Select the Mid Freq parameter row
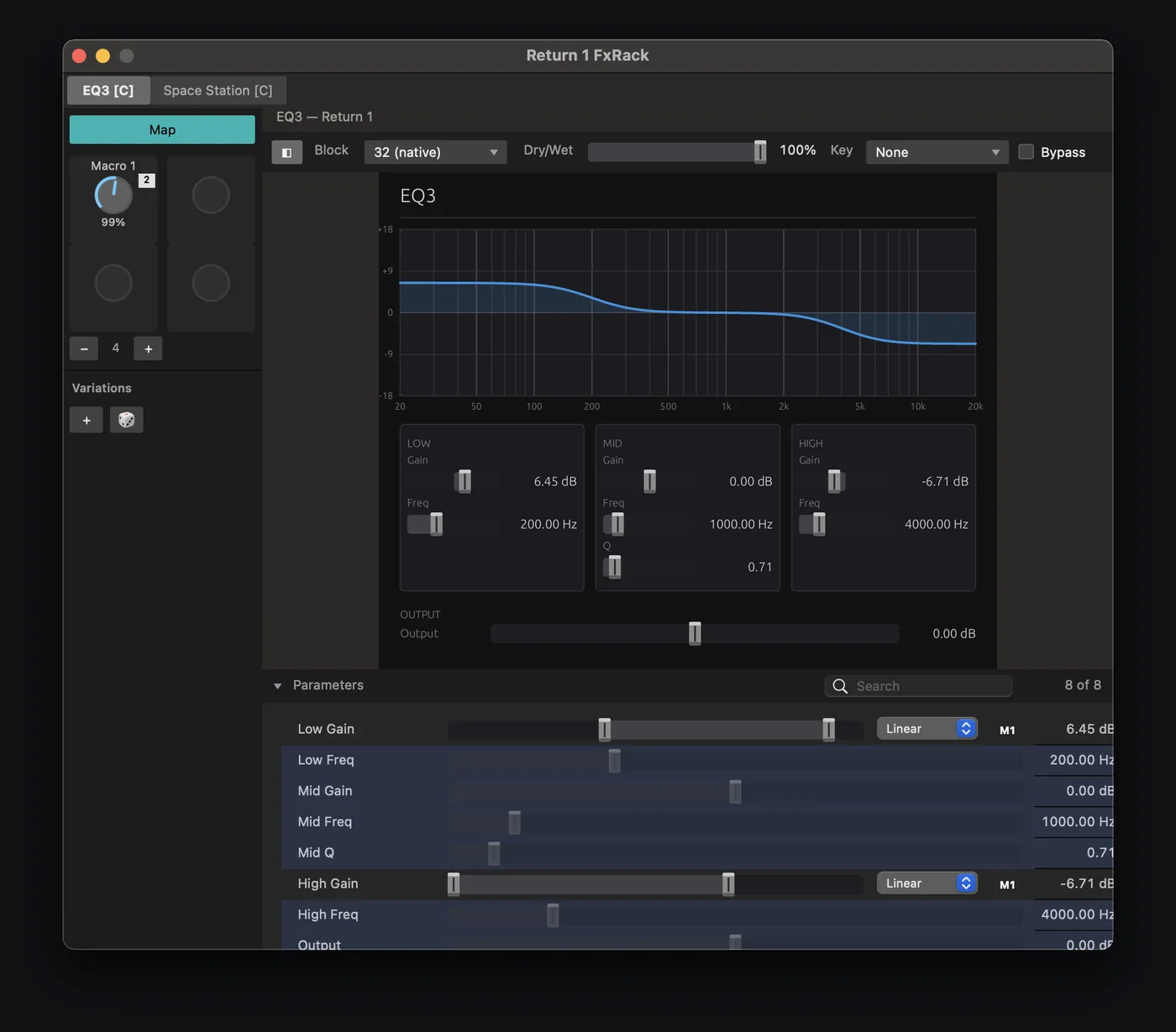Image resolution: width=1176 pixels, height=1032 pixels. 696,822
